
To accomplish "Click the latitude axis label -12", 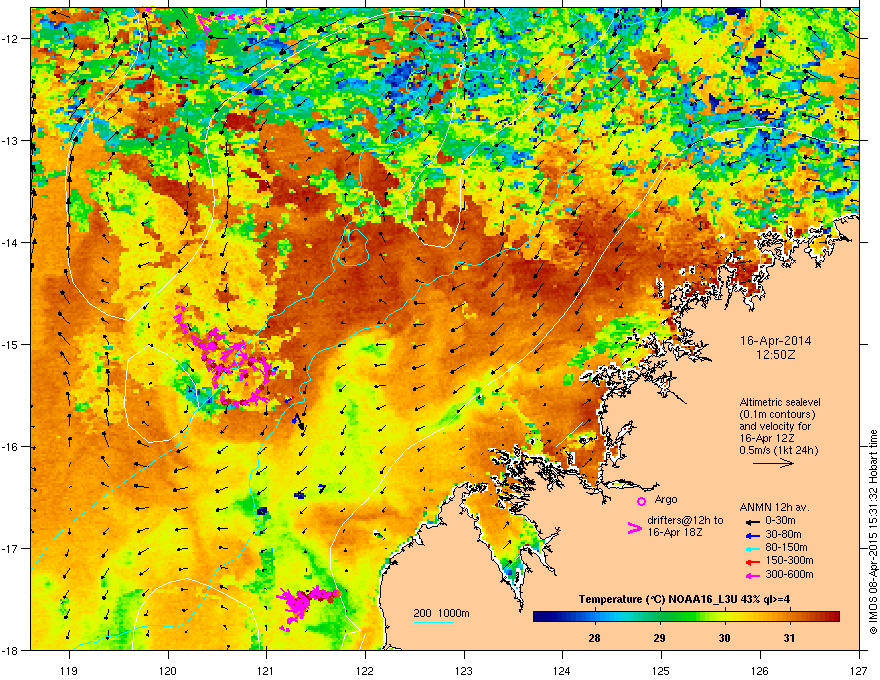I will [x=10, y=39].
